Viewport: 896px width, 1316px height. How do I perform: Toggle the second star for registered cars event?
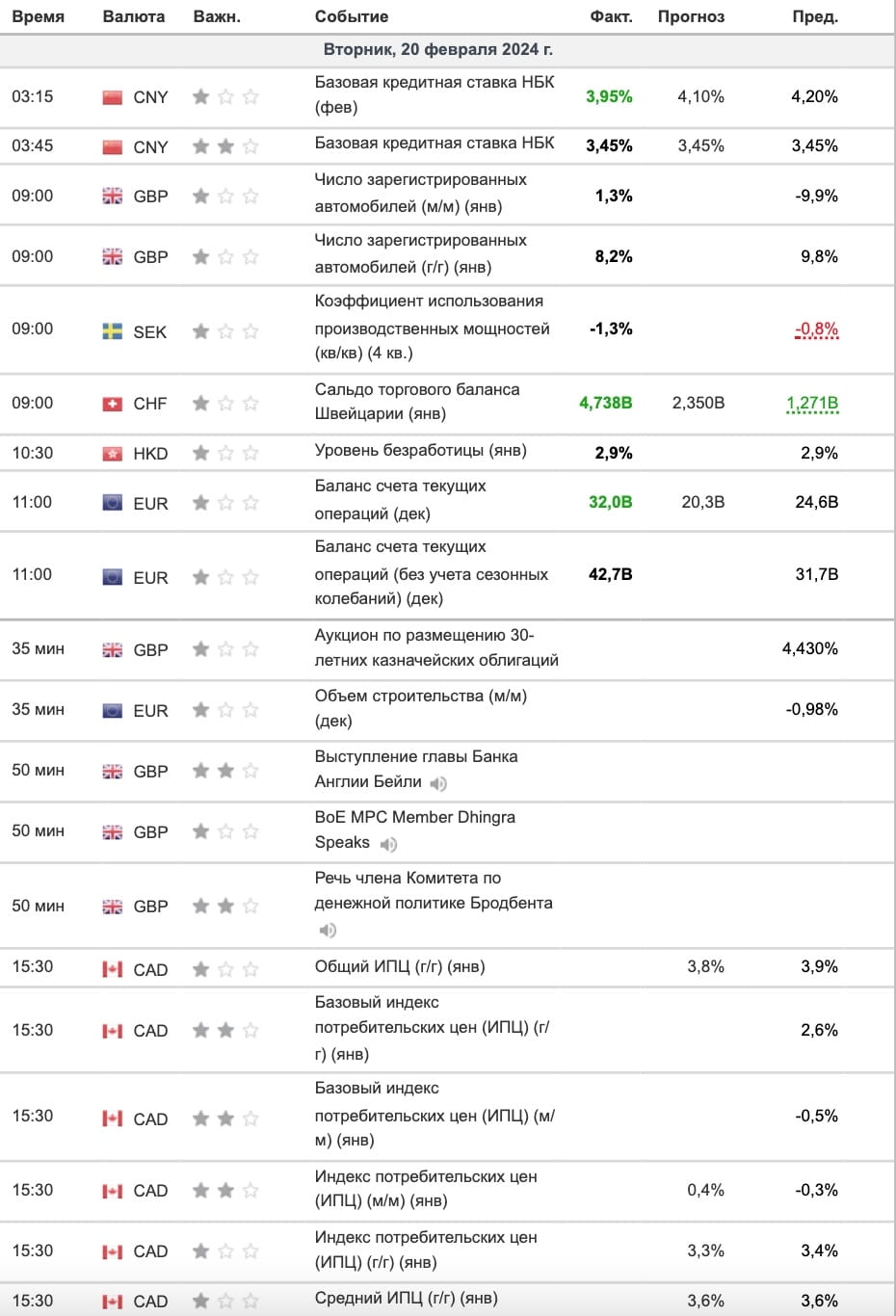pyautogui.click(x=224, y=195)
